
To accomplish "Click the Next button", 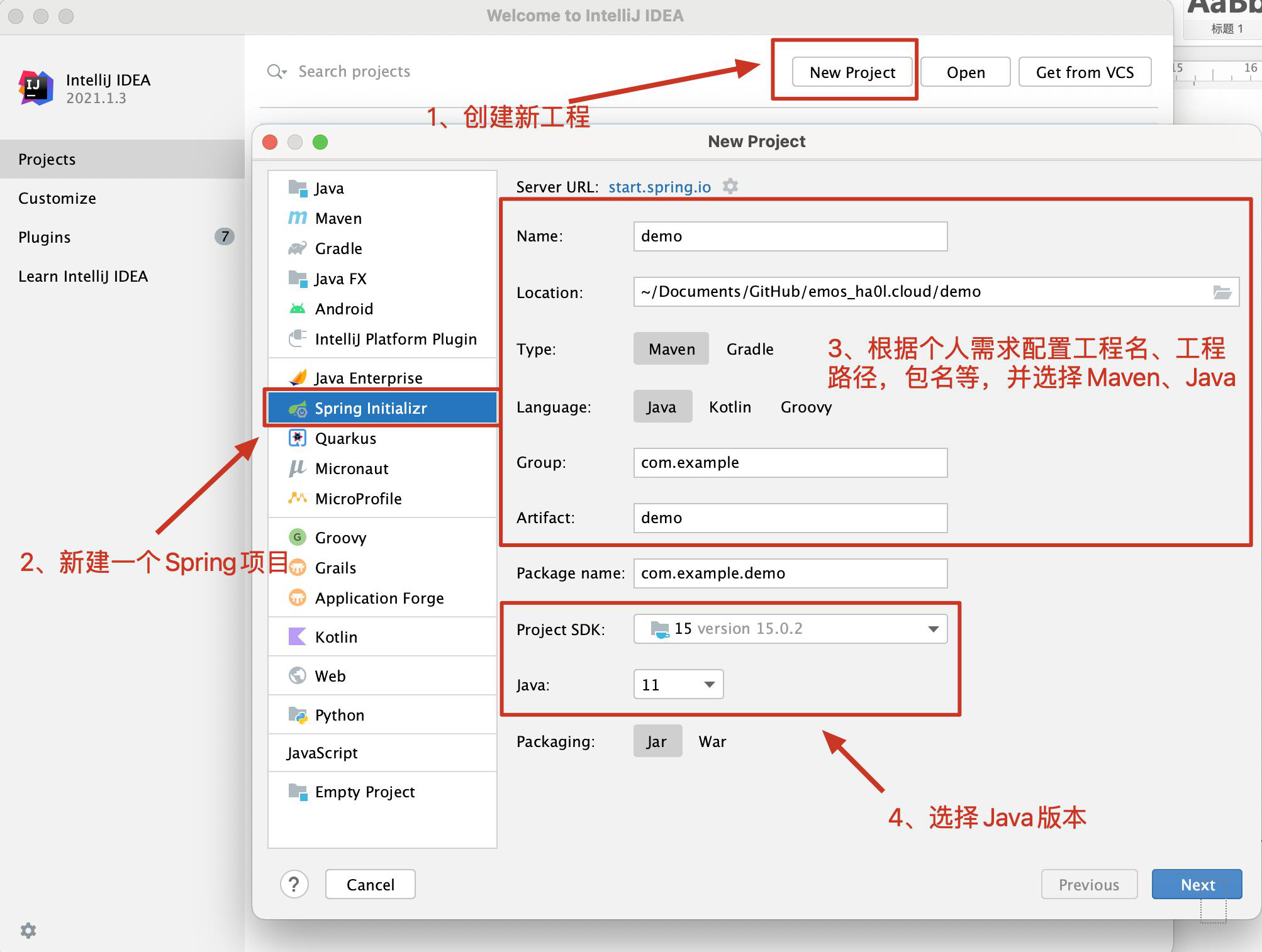I will click(1197, 884).
